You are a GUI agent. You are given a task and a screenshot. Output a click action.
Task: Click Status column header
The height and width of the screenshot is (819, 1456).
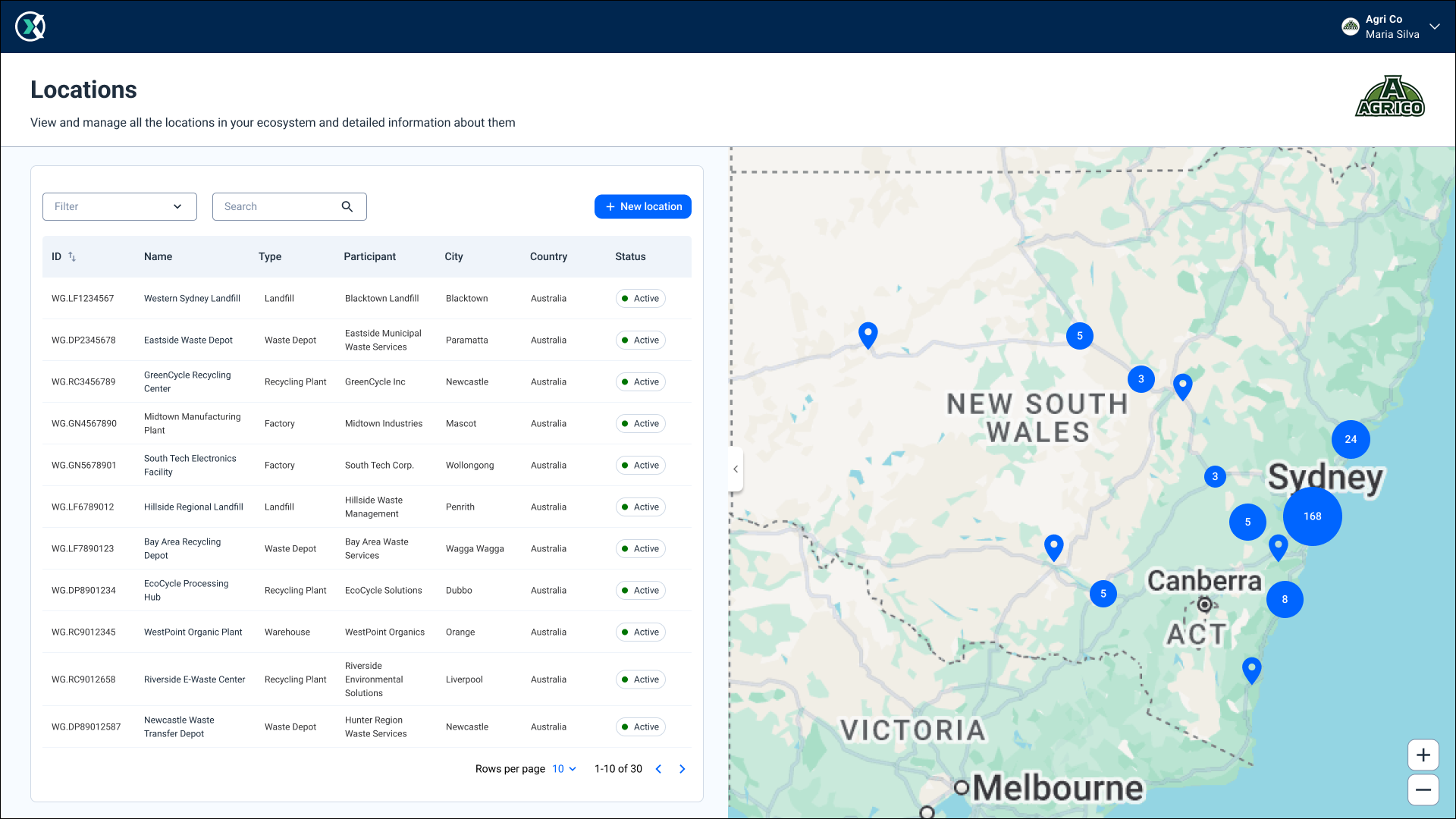630,256
